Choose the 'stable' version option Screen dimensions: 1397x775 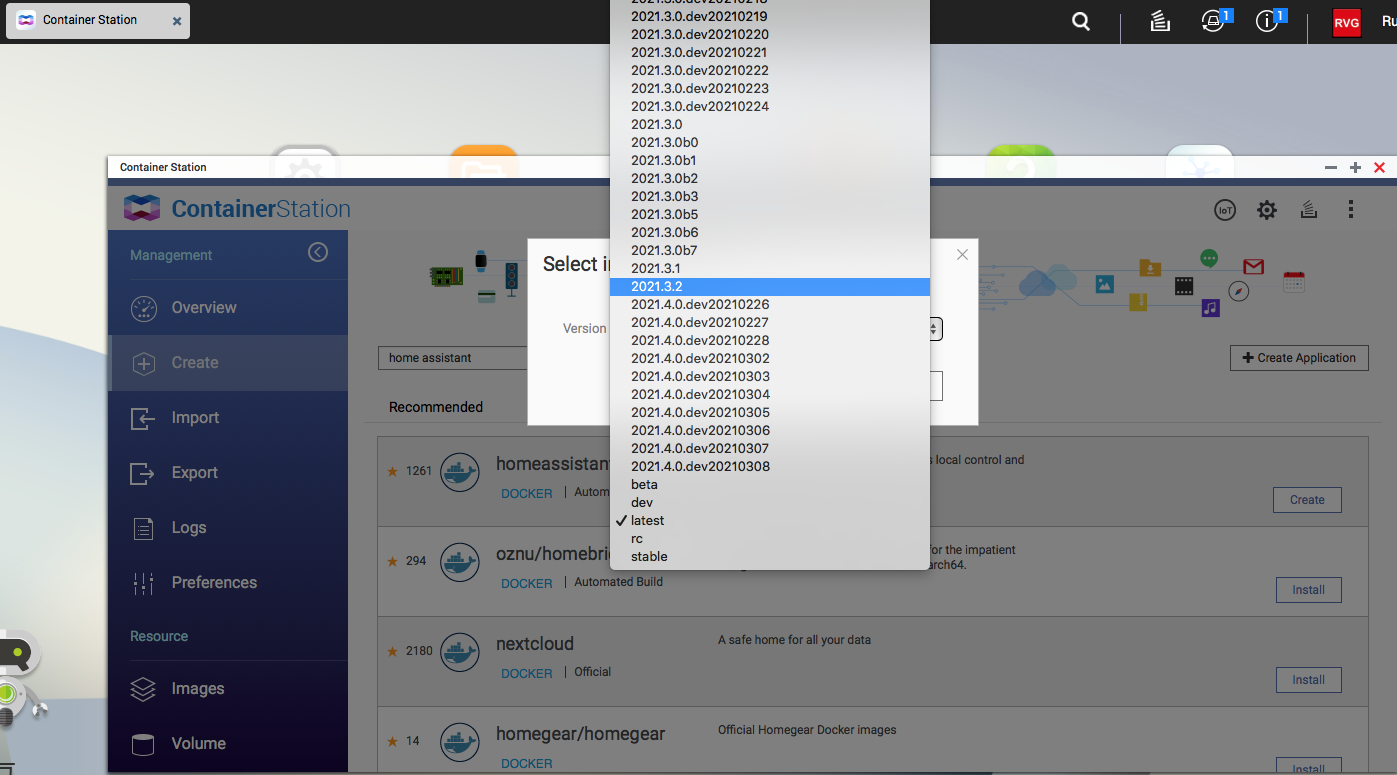point(649,557)
